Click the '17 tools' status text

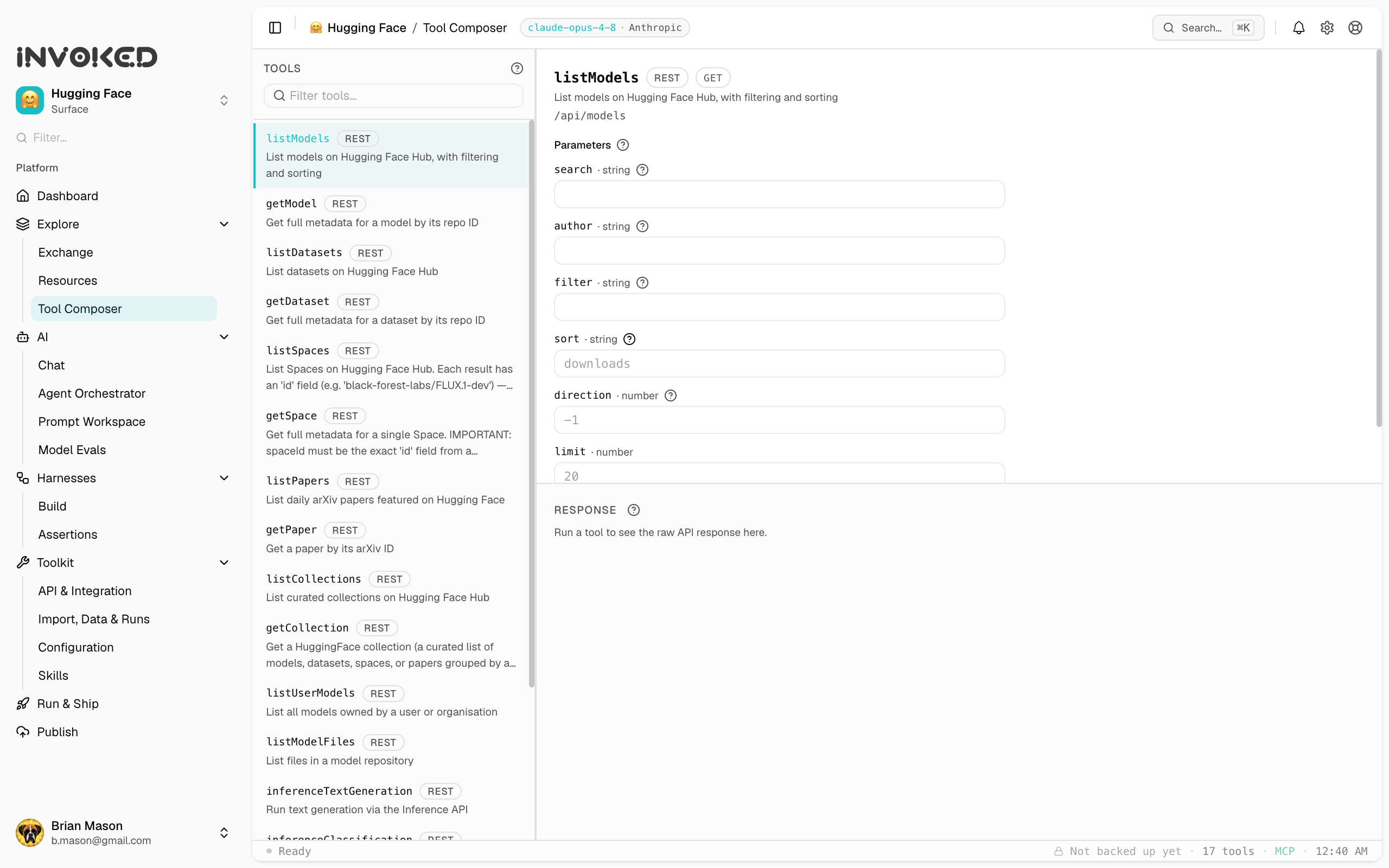tap(1228, 851)
